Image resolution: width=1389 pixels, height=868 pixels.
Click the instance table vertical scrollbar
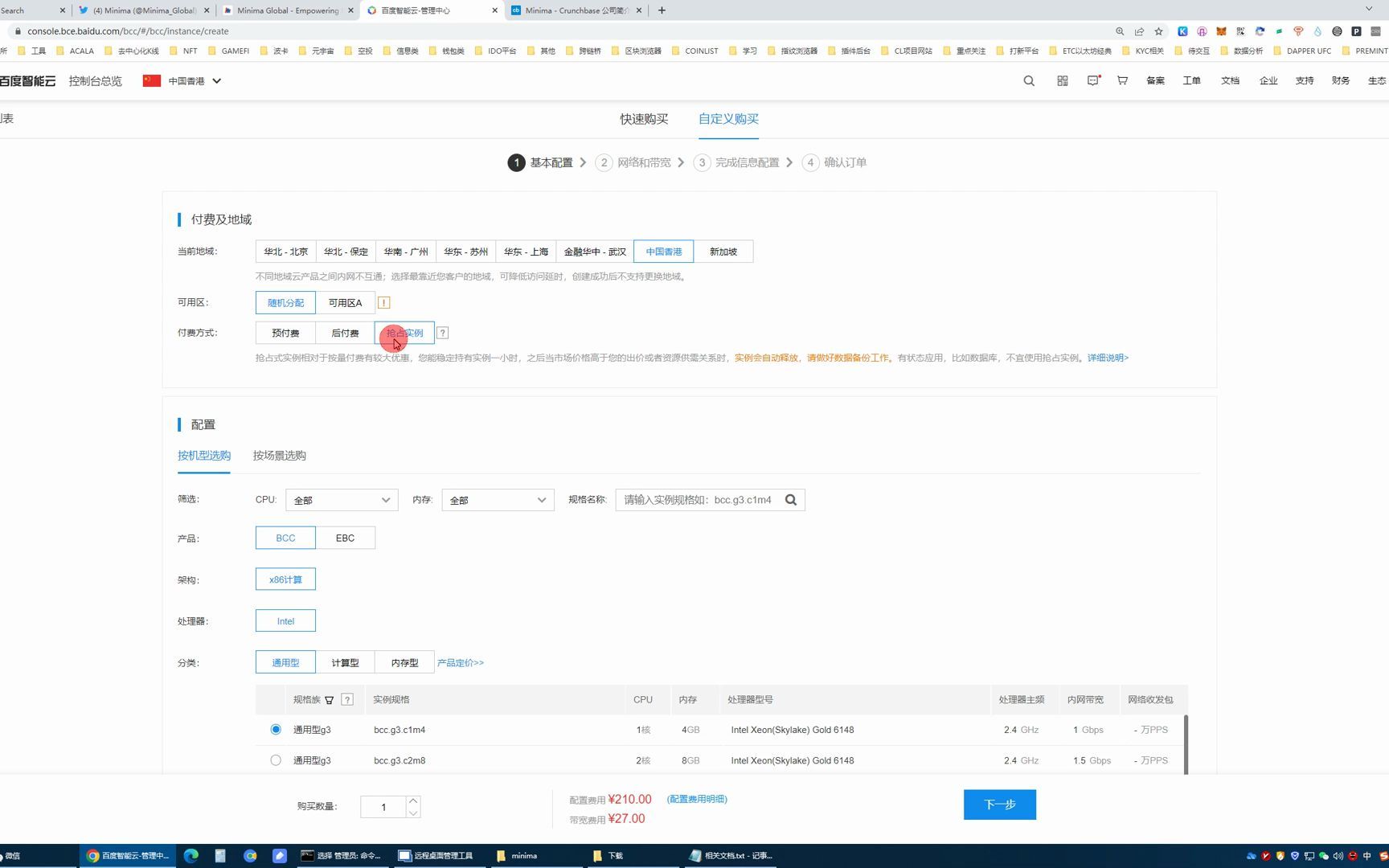(x=1186, y=745)
